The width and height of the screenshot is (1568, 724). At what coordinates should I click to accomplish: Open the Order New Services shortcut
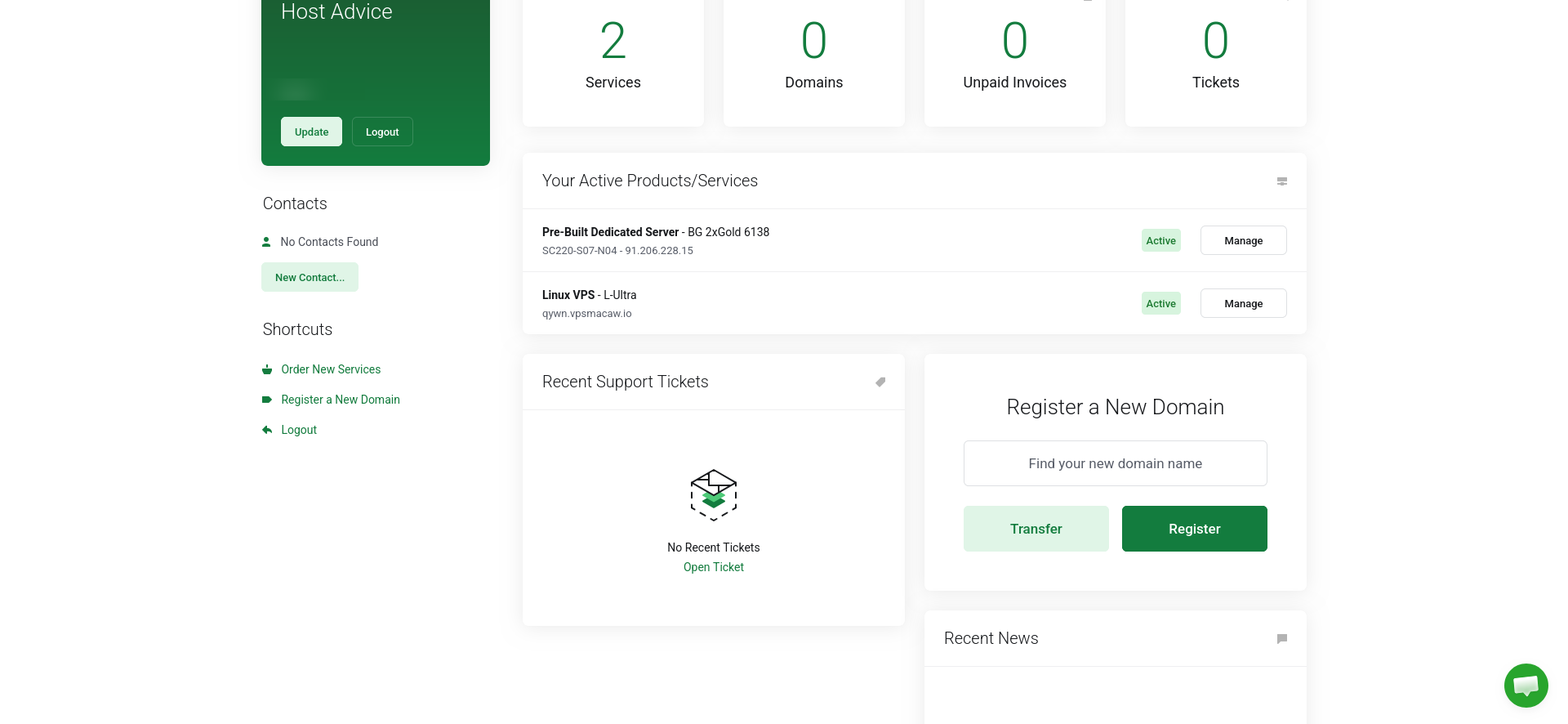point(331,369)
